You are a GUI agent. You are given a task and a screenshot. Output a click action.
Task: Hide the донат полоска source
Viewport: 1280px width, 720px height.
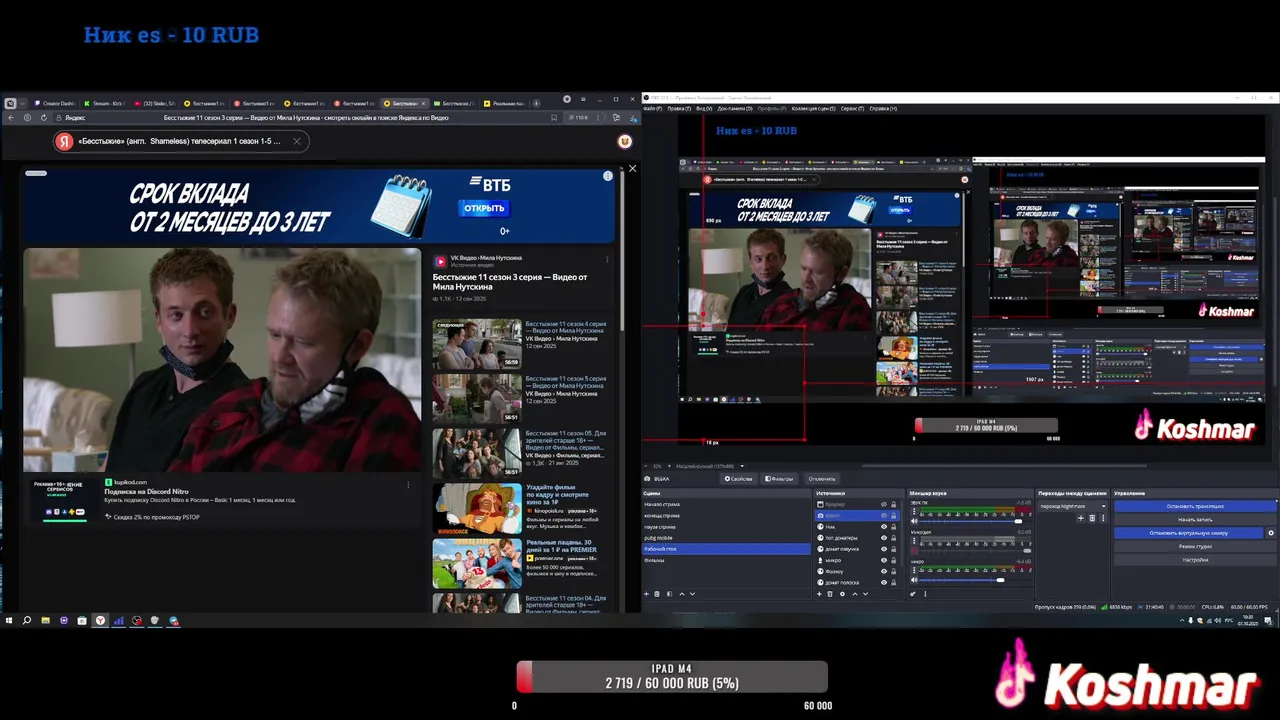click(x=884, y=582)
